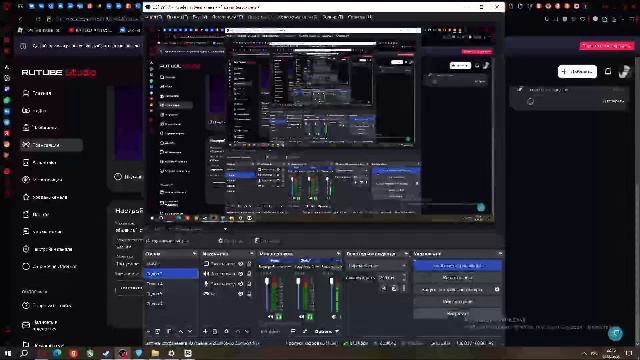Lock the speaker audio source
The height and width of the screenshot is (360, 640).
[249, 273]
